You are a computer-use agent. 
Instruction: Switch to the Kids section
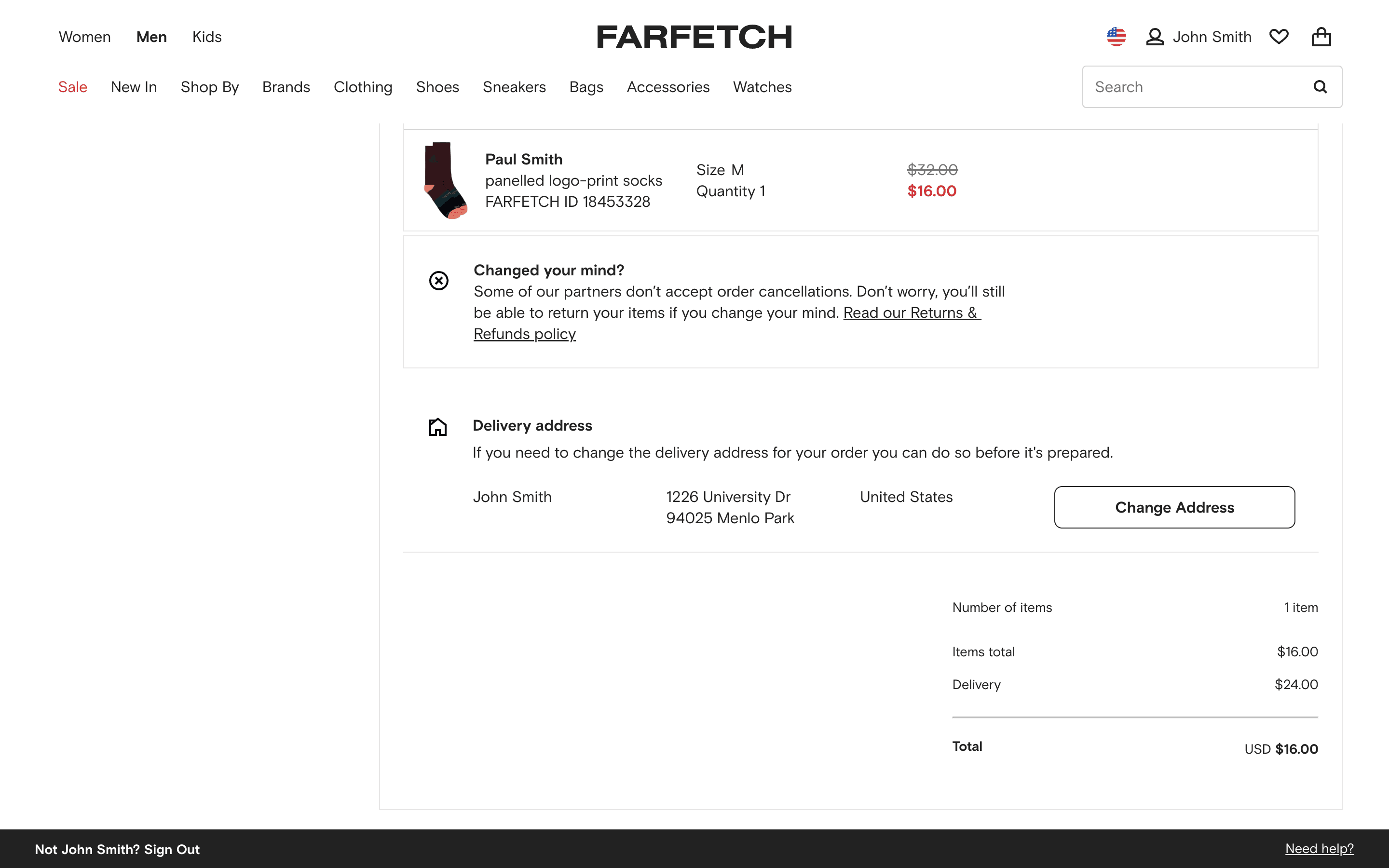click(206, 36)
